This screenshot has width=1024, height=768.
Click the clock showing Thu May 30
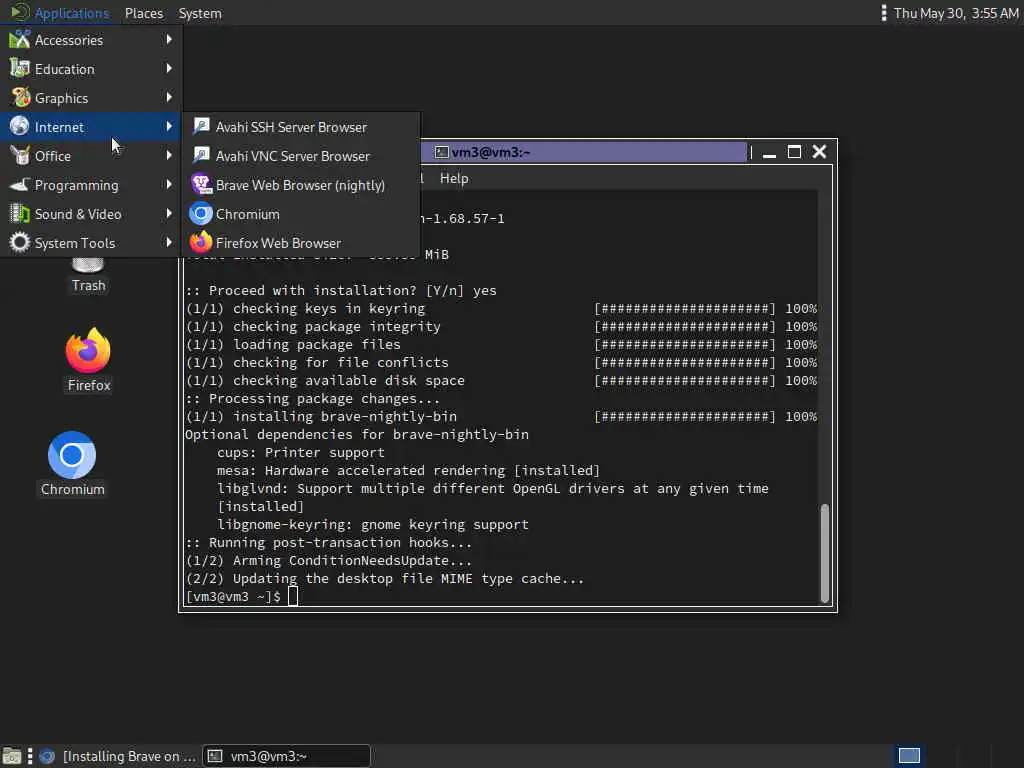956,13
